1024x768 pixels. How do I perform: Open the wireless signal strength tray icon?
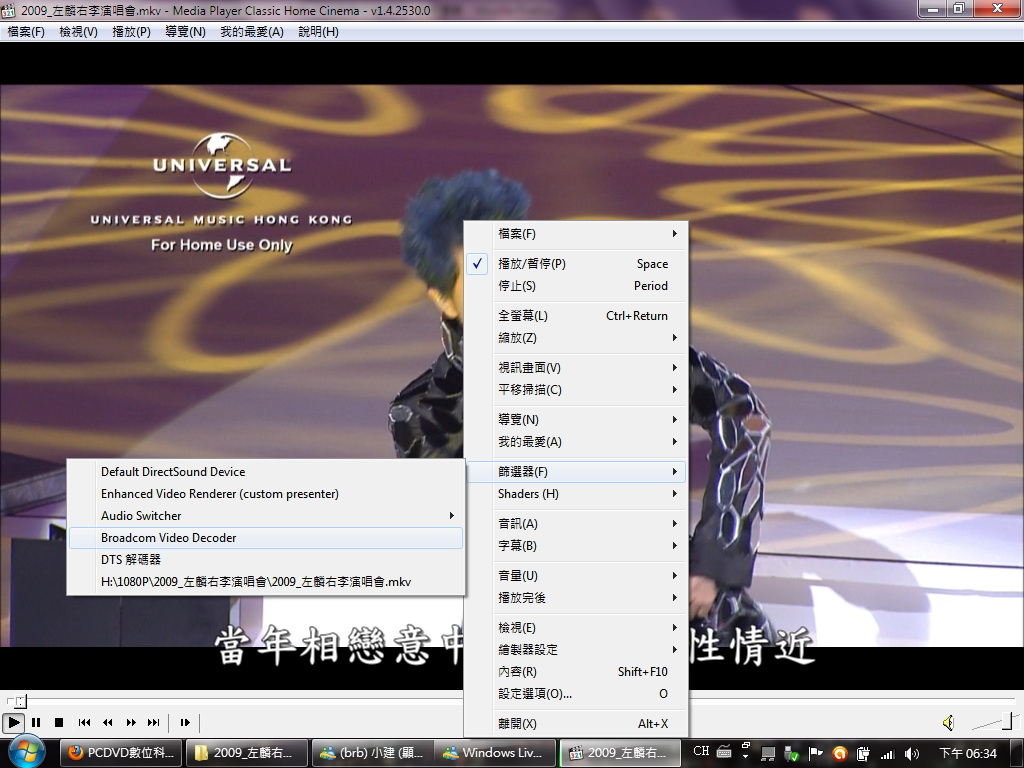(887, 754)
